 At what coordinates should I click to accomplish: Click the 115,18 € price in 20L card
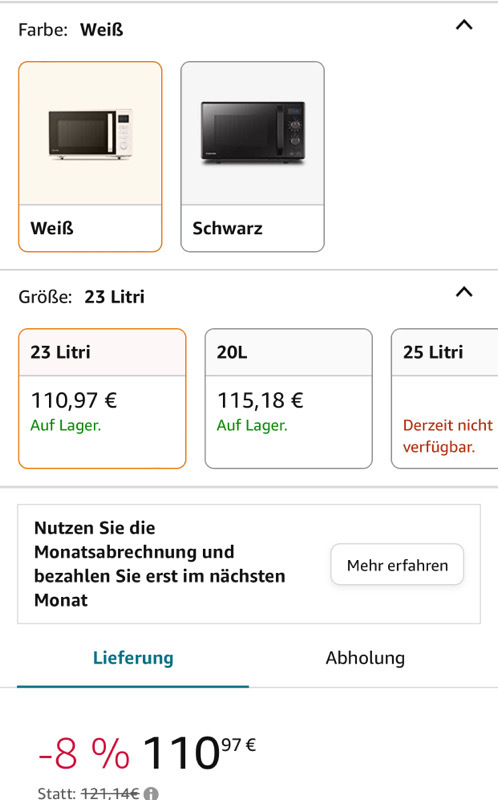pyautogui.click(x=260, y=400)
